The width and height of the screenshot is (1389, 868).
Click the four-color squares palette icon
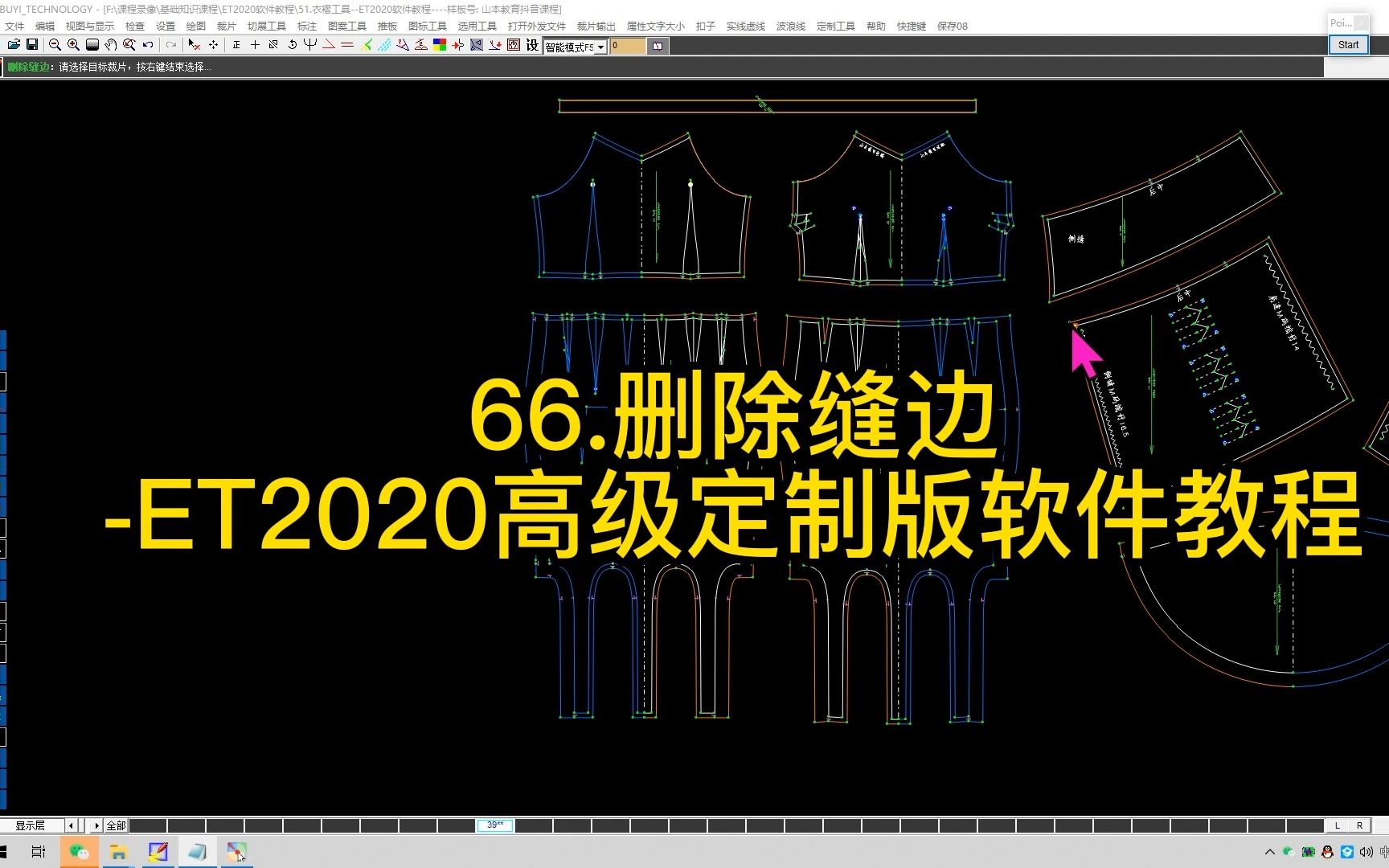pos(440,45)
